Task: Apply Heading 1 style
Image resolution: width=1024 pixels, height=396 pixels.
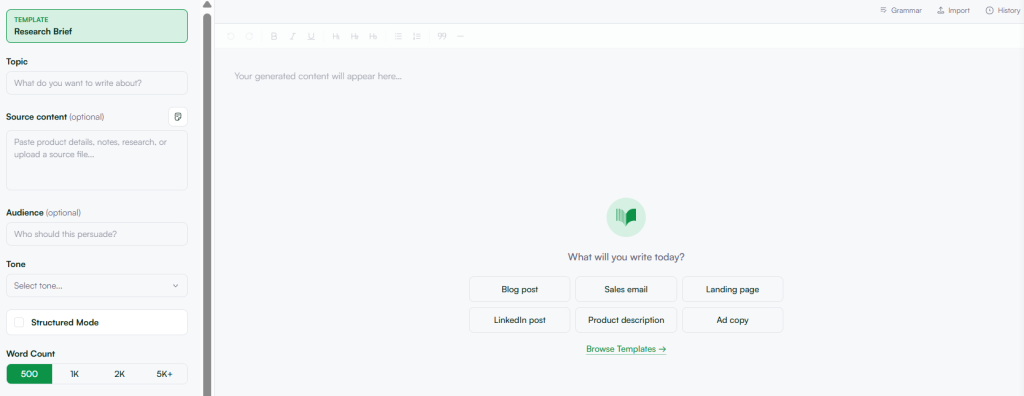Action: 336,37
